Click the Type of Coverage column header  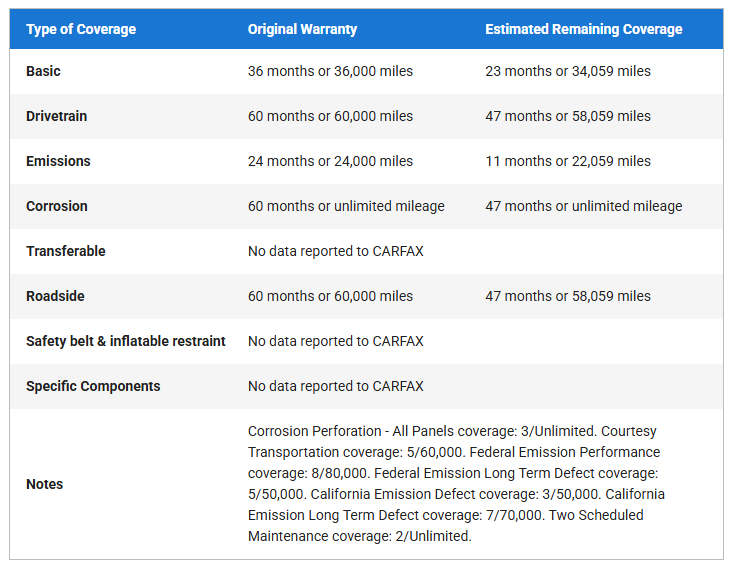[x=81, y=29]
